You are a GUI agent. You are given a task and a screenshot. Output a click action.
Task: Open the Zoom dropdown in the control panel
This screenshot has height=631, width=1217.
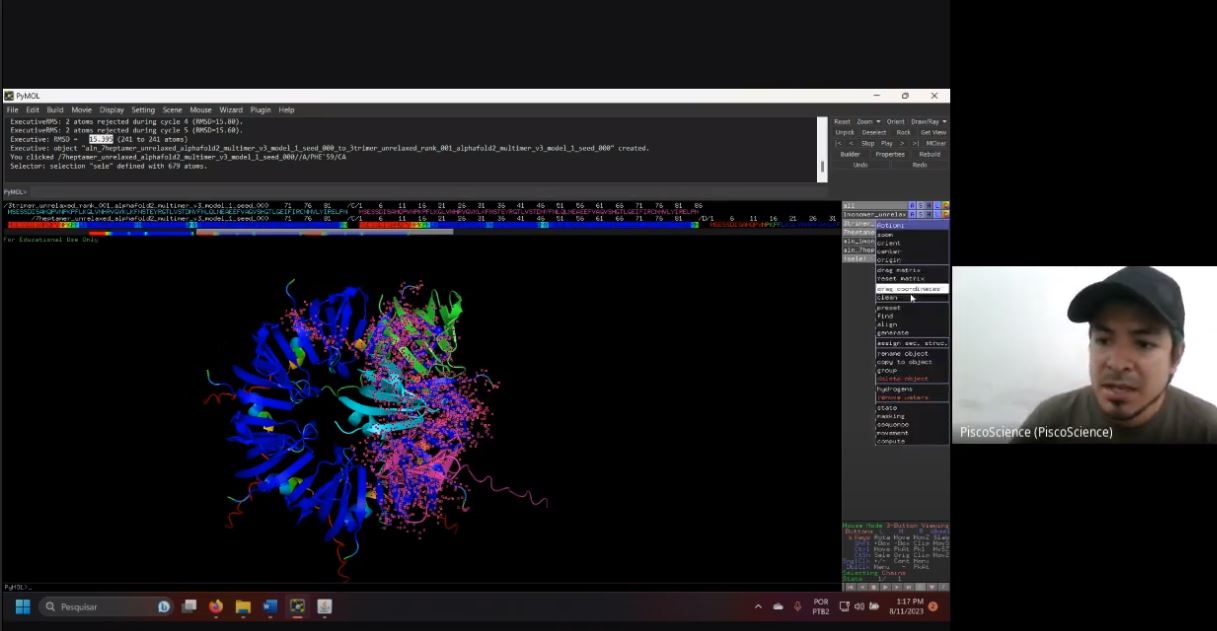[868, 121]
